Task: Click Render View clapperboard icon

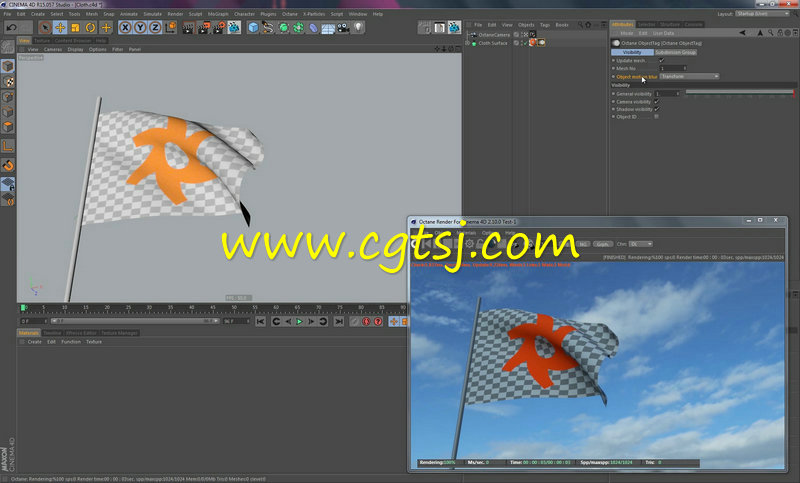Action: (x=188, y=28)
